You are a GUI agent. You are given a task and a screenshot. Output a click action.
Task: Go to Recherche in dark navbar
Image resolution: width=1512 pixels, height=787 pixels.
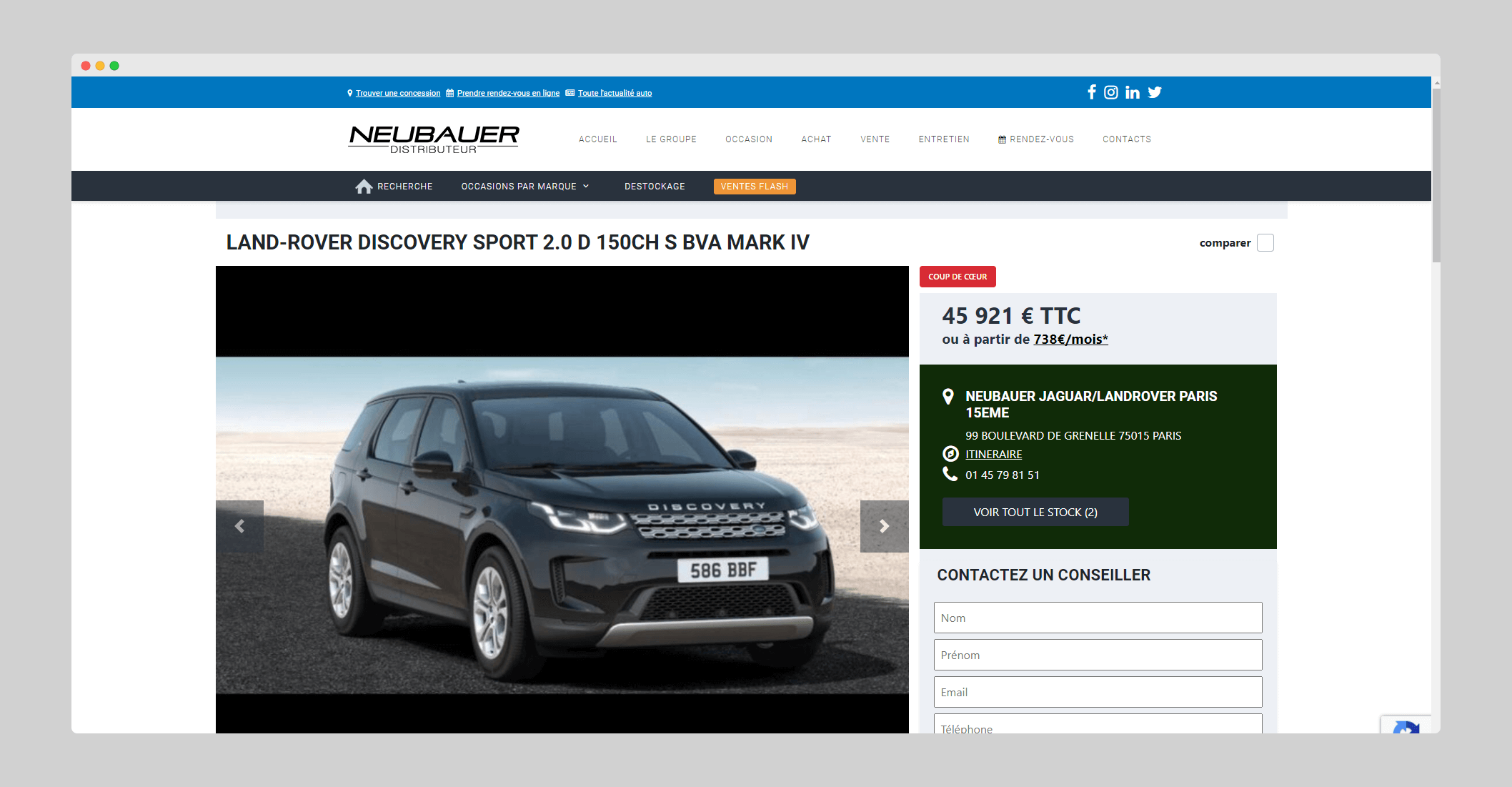pos(404,187)
